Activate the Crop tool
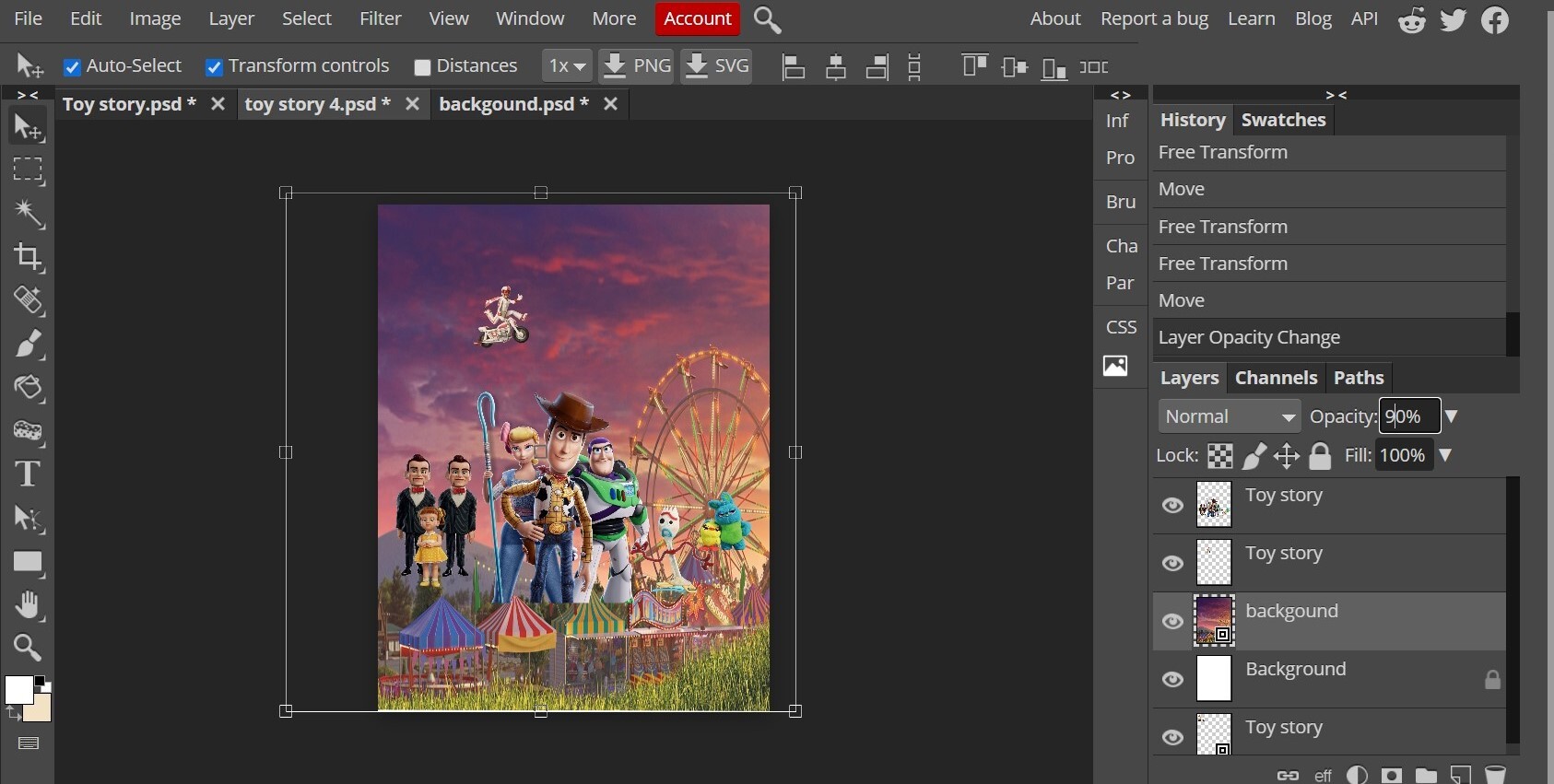The width and height of the screenshot is (1554, 784). (28, 257)
